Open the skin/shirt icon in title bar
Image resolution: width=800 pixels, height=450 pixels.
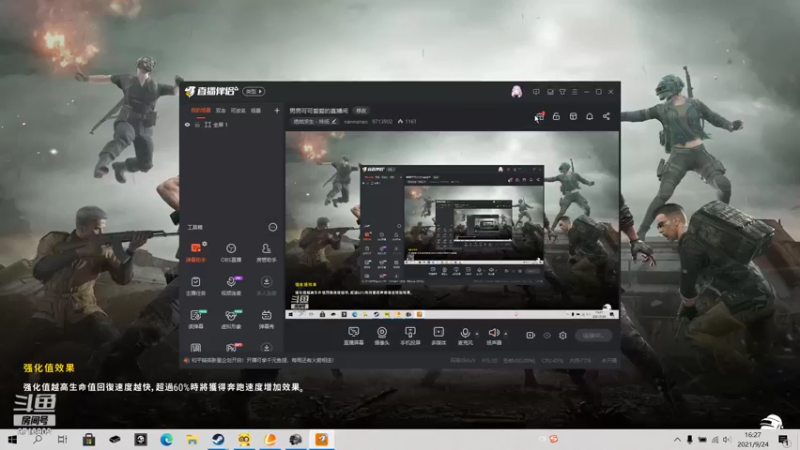point(562,92)
